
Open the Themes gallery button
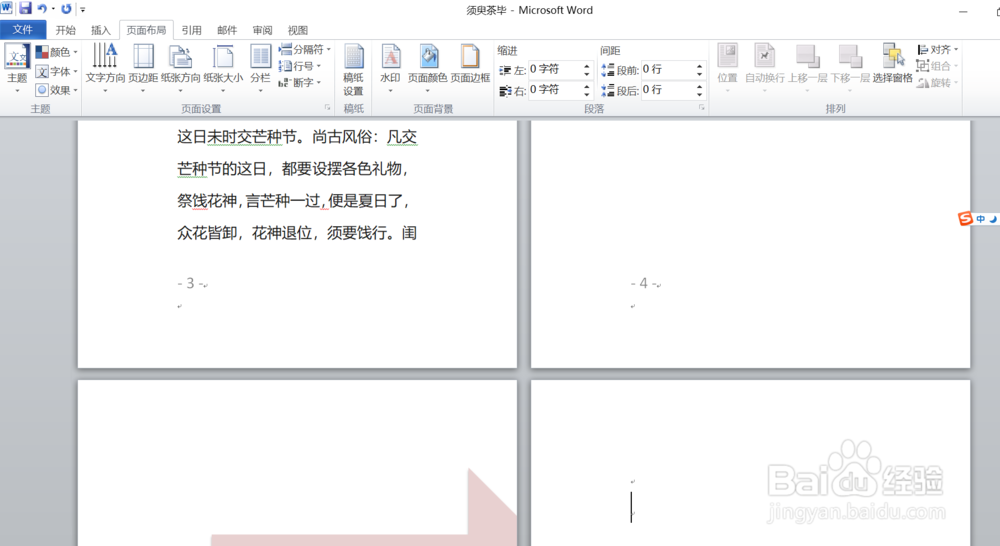tap(17, 68)
